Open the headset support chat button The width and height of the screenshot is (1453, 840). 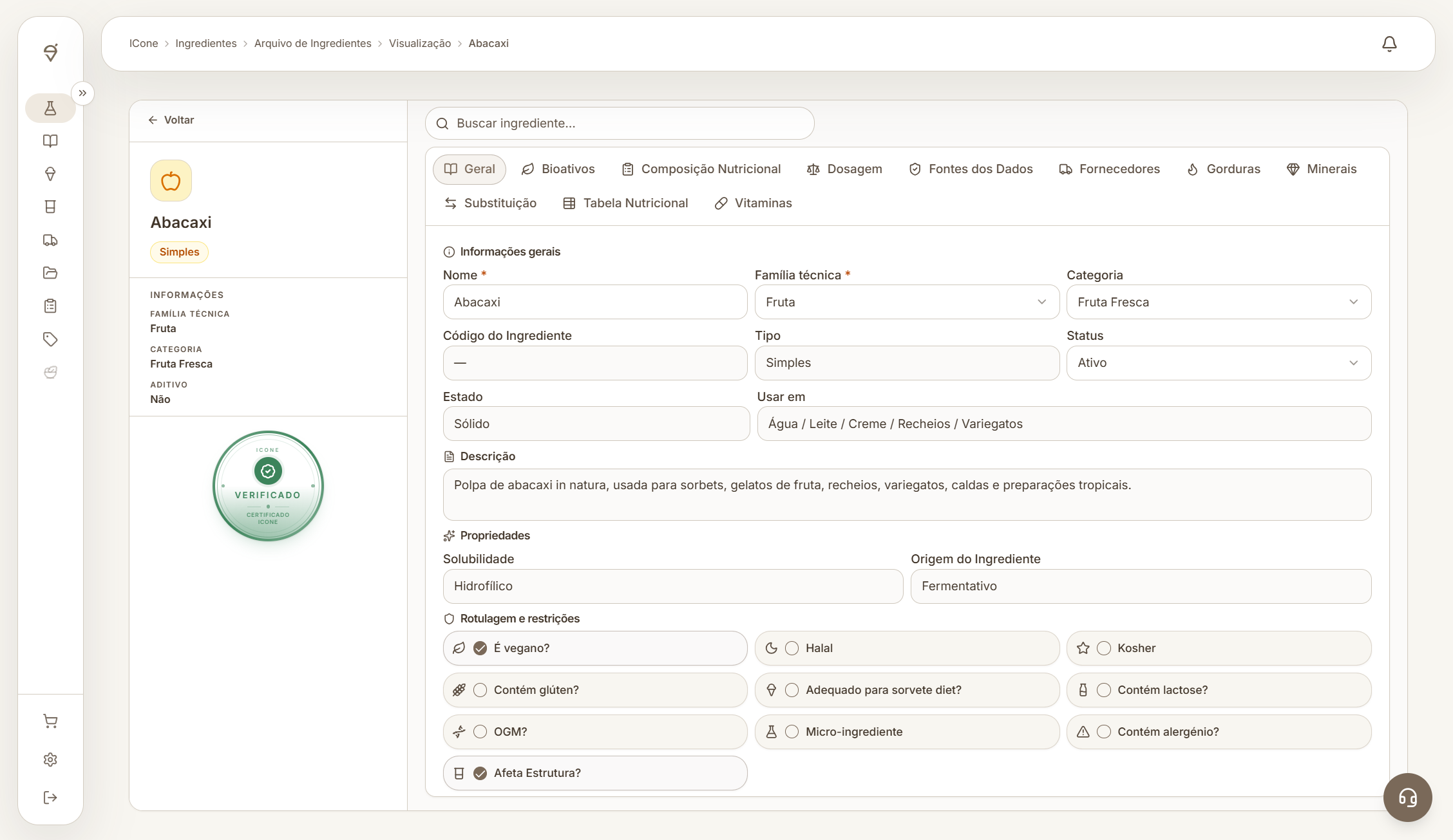[x=1407, y=798]
